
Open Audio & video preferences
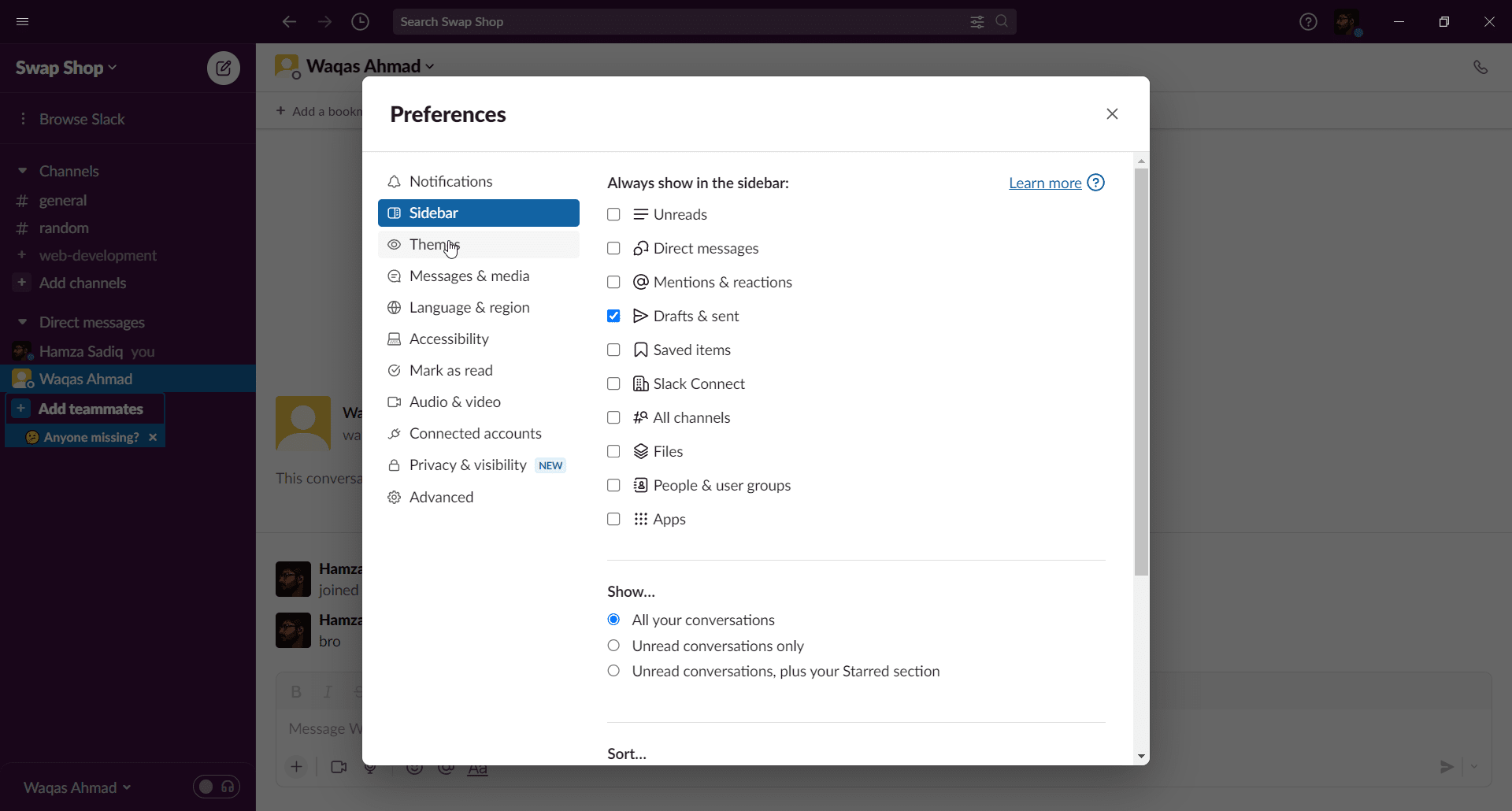[479, 402]
